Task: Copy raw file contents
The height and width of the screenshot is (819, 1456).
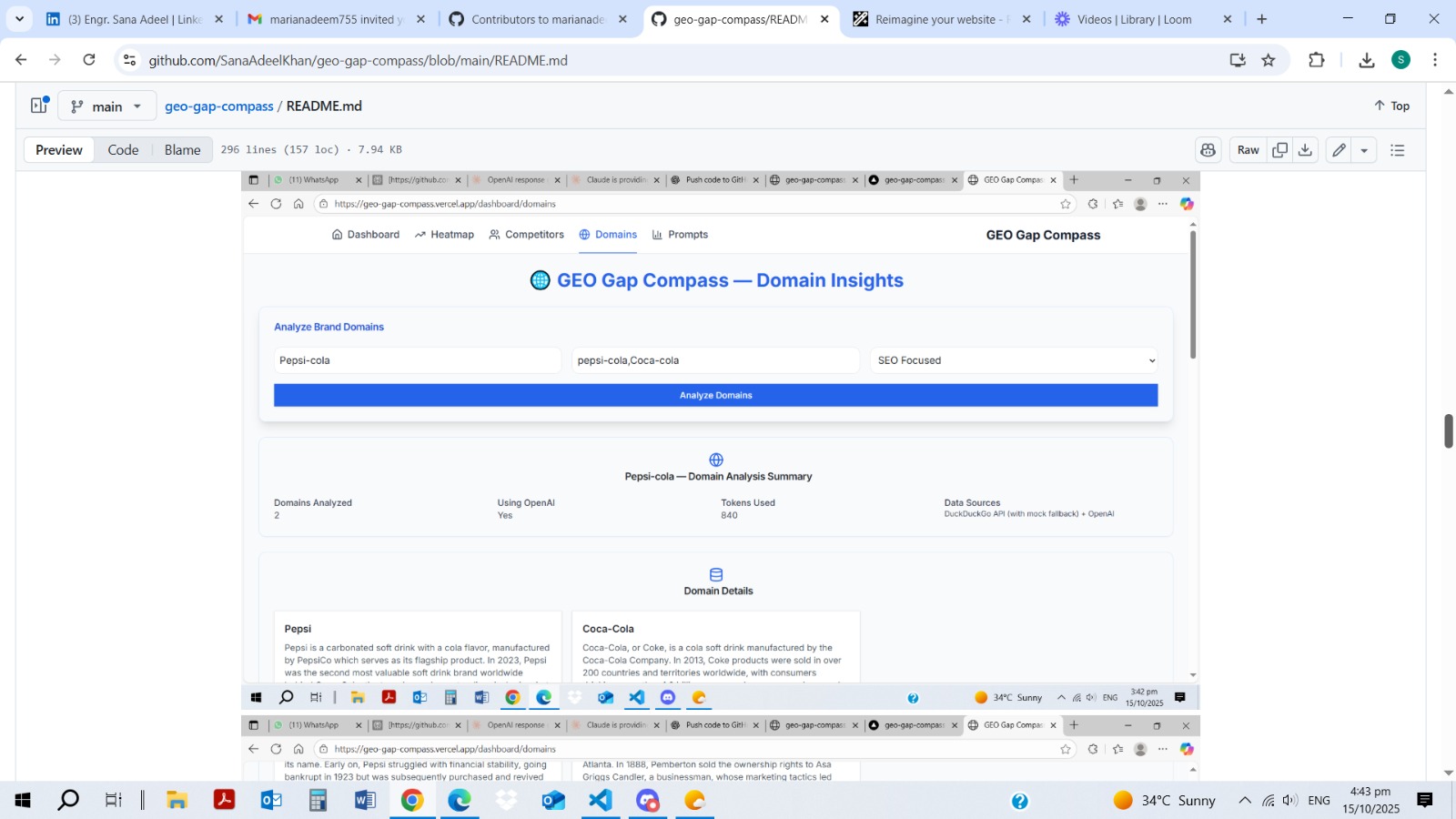Action: point(1279,150)
